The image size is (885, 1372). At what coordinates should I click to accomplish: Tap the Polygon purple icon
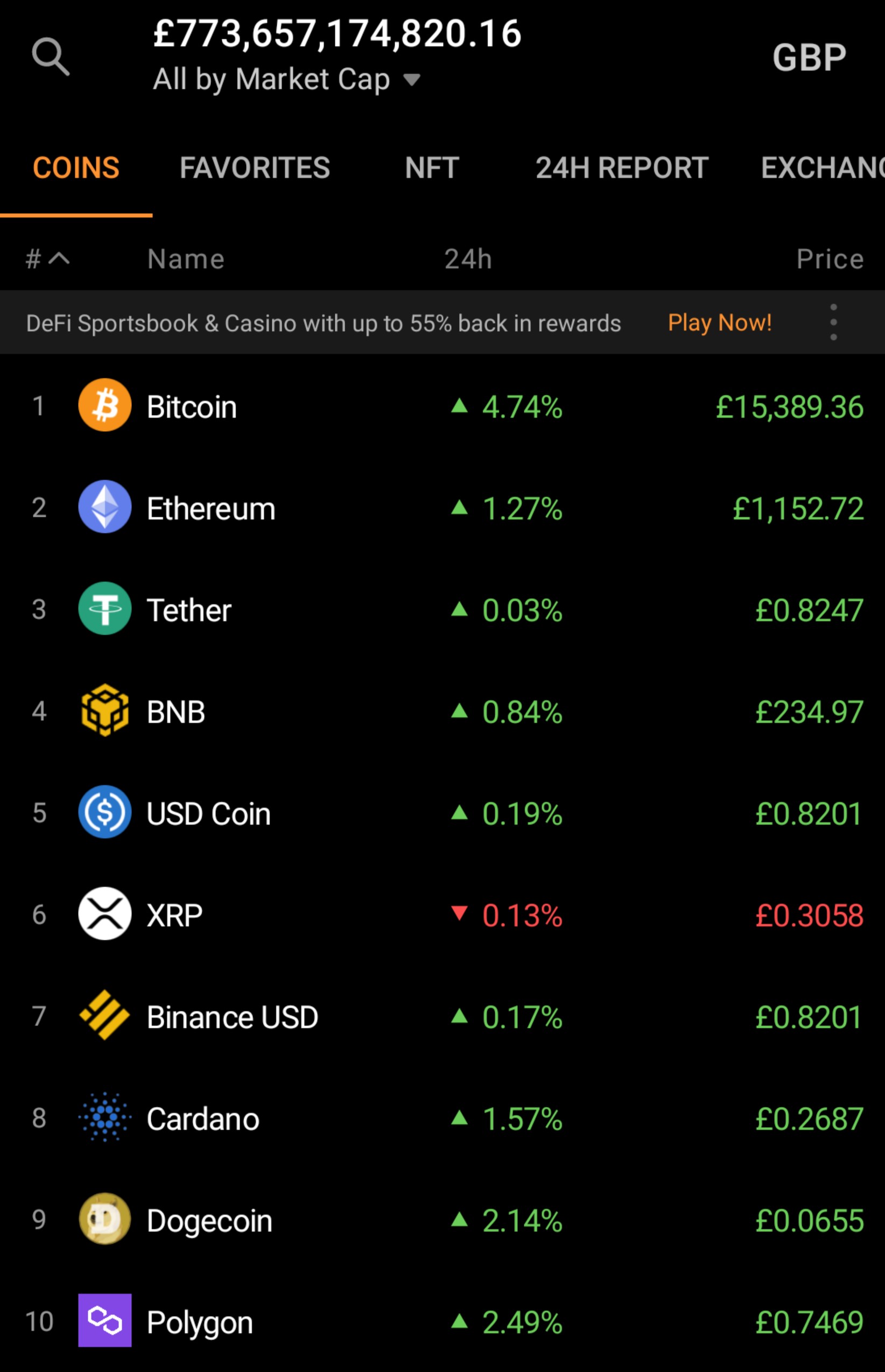point(104,1320)
